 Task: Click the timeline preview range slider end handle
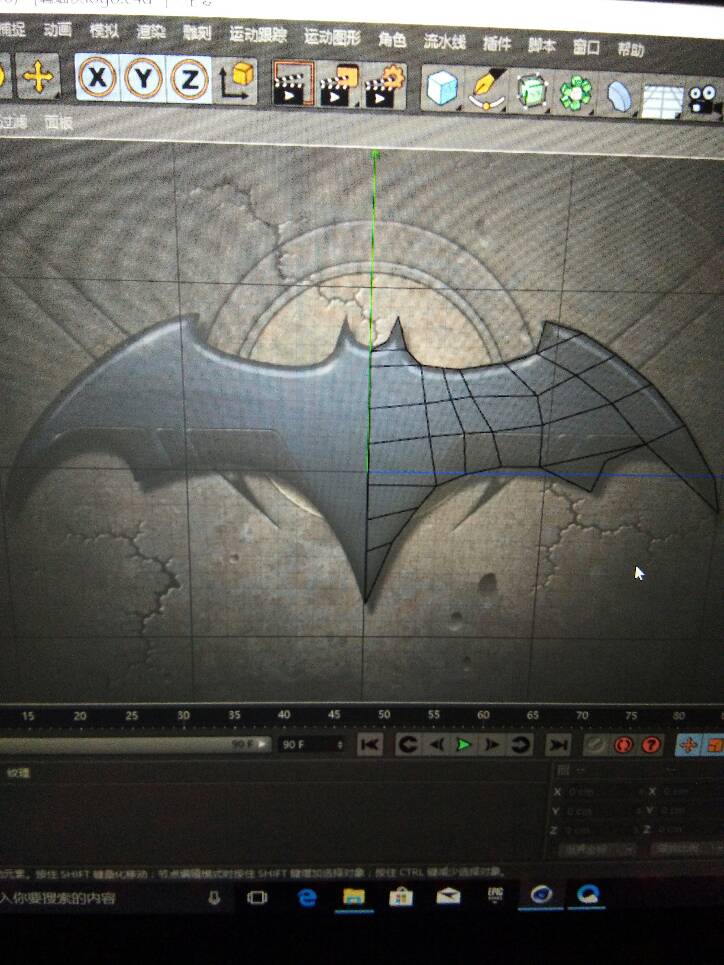click(263, 743)
